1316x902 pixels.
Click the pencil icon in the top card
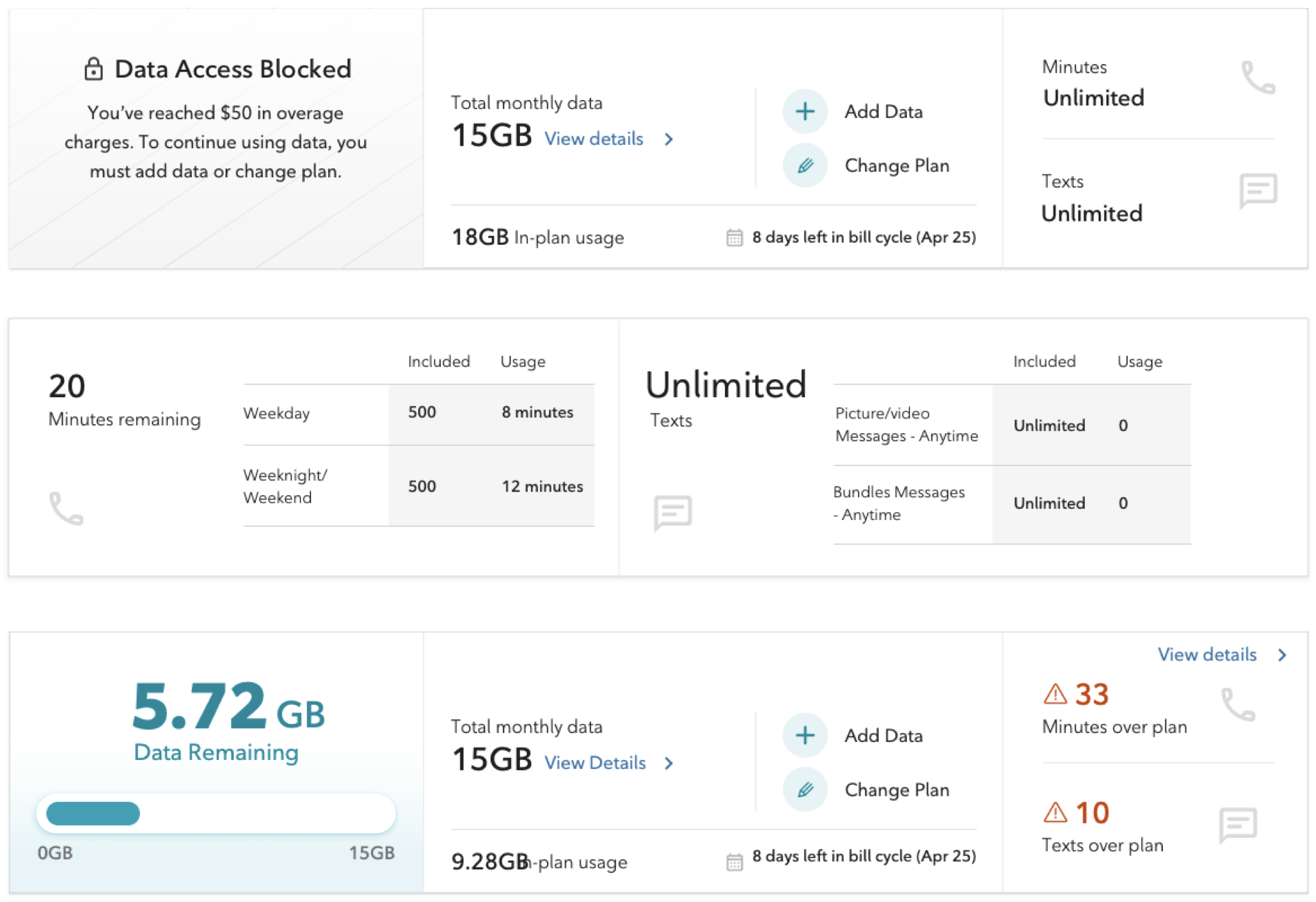[804, 166]
